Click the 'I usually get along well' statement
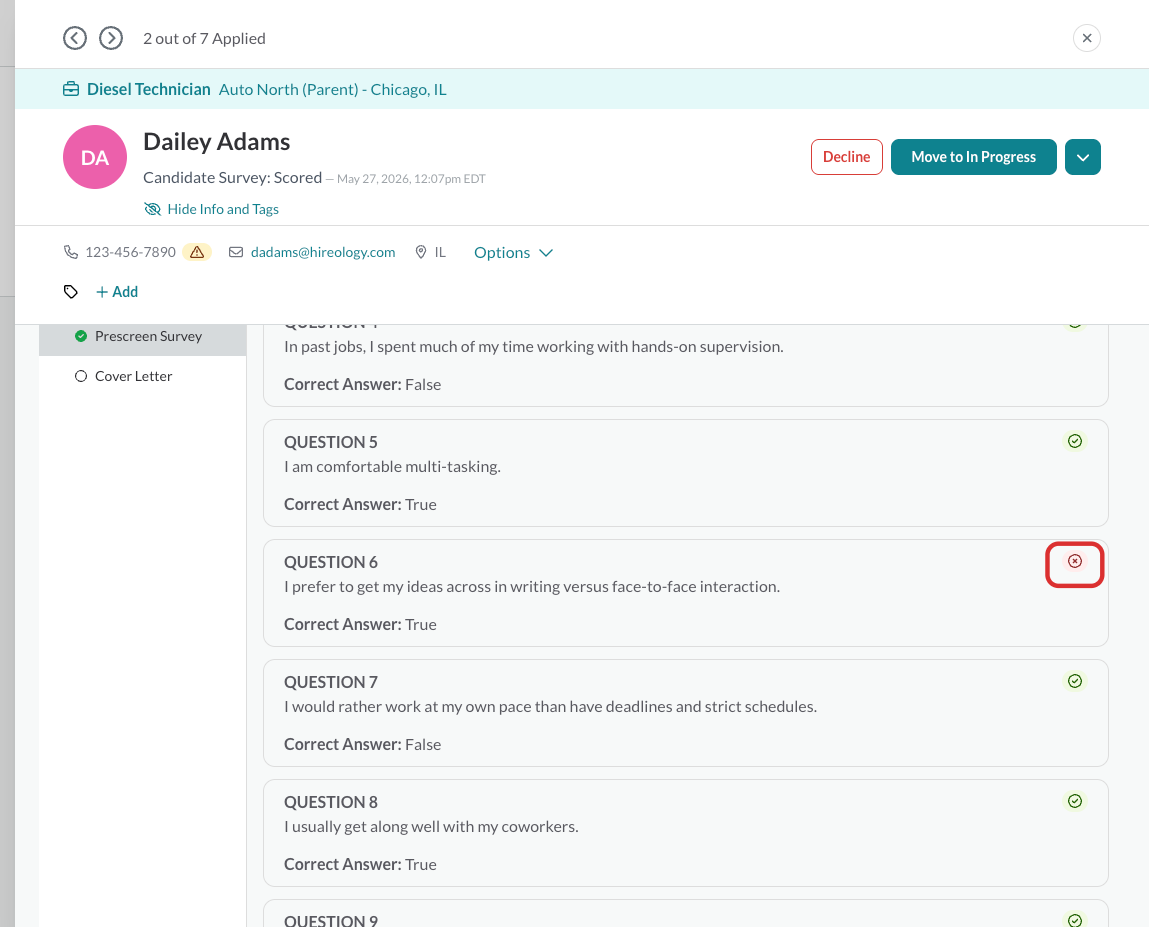Screen dimensions: 1149x927 tap(432, 827)
